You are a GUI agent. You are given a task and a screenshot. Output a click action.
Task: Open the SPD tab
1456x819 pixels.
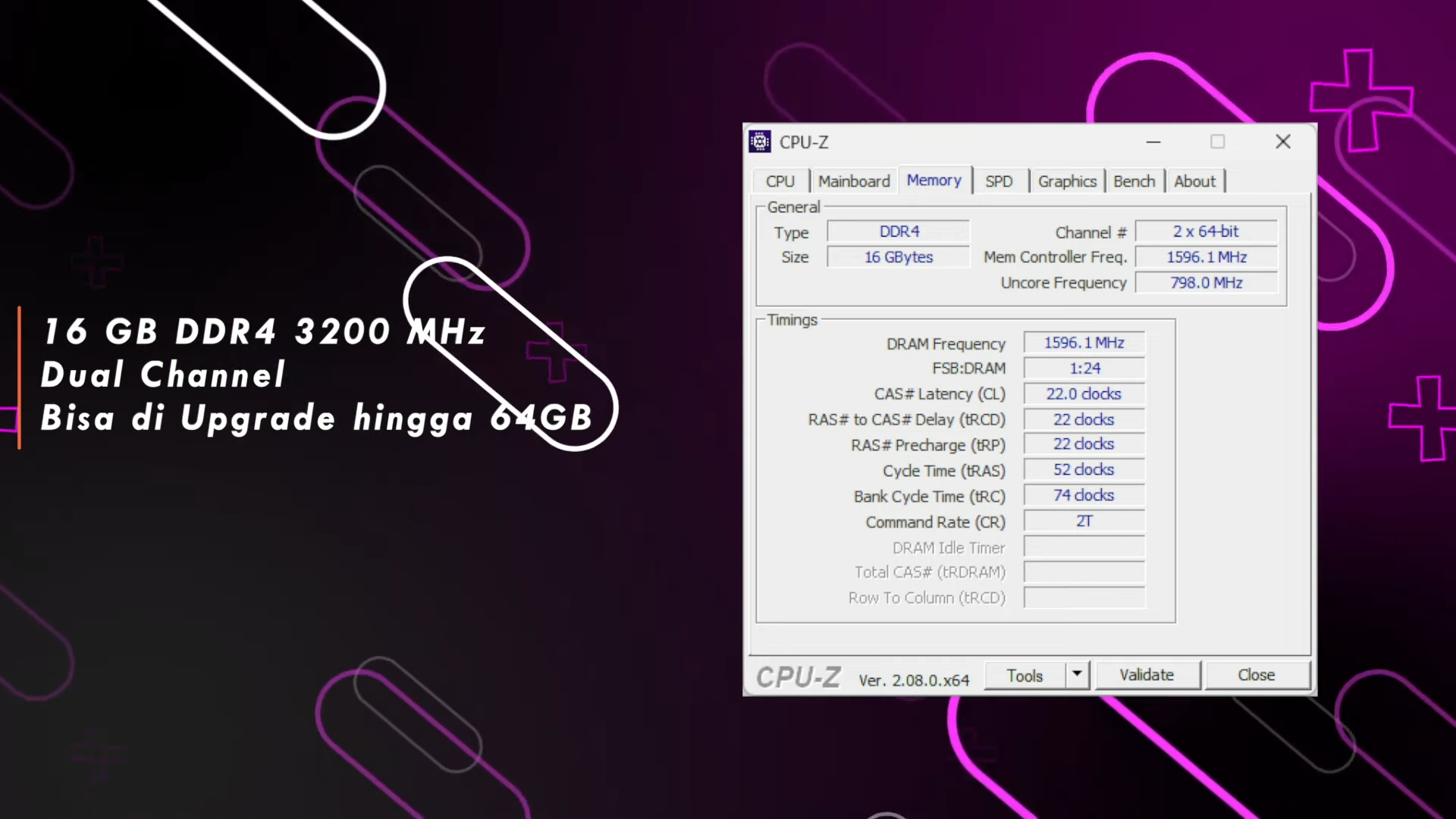coord(999,181)
